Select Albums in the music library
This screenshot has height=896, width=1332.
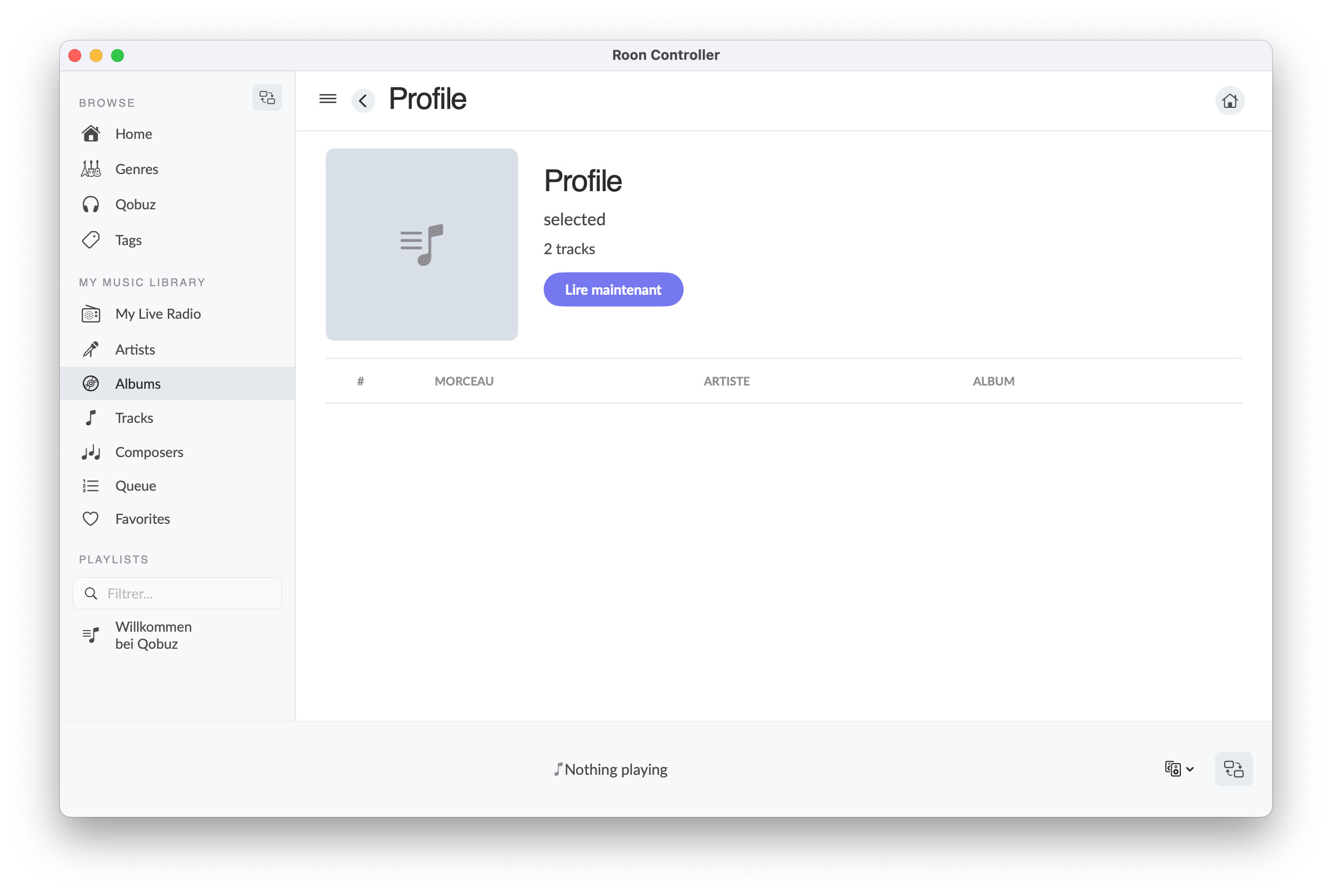click(x=138, y=383)
